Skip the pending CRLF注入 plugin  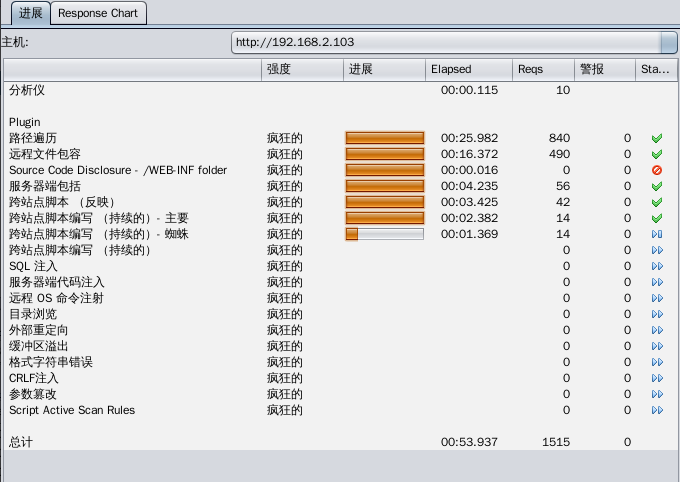point(657,378)
